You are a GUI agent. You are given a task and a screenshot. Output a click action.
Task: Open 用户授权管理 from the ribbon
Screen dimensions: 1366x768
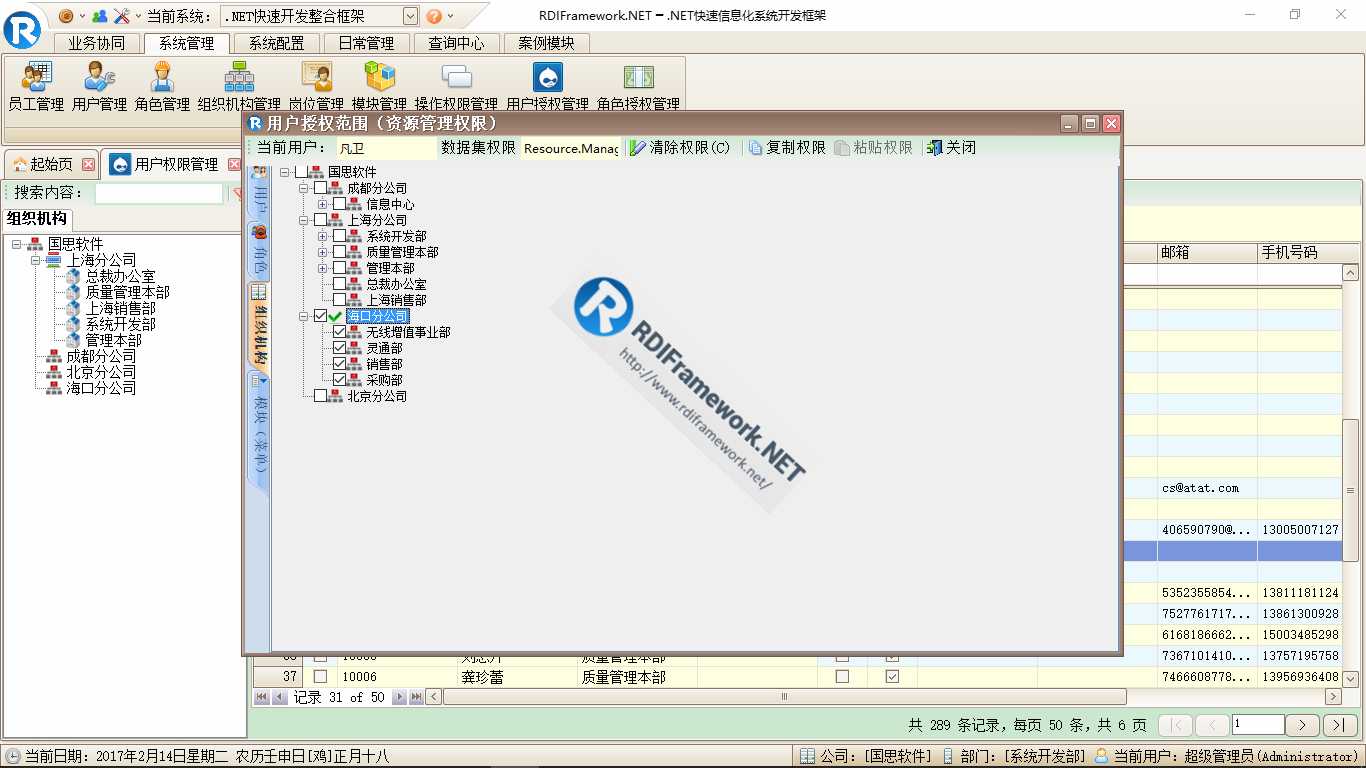(547, 86)
